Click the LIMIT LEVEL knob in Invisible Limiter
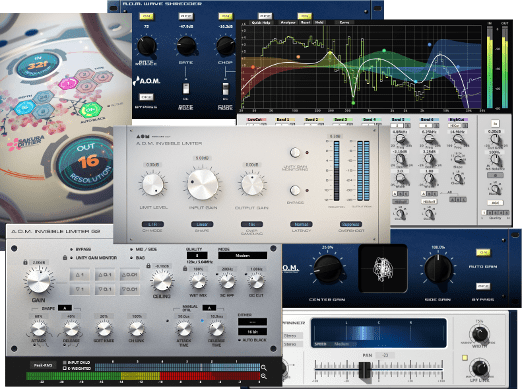 pyautogui.click(x=153, y=184)
